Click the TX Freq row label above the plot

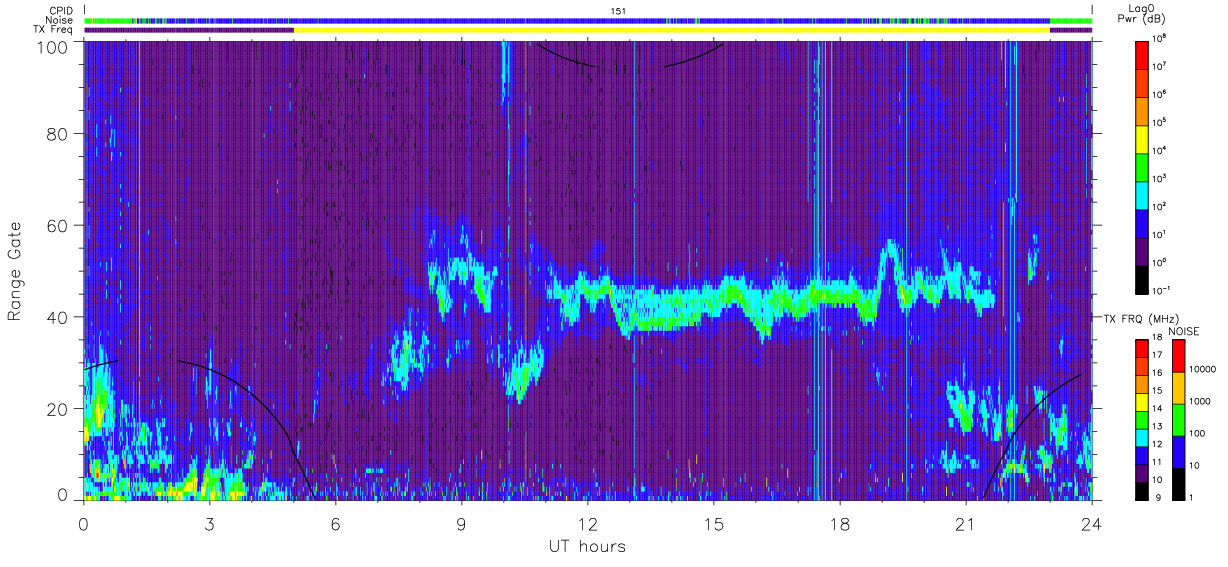(x=54, y=30)
